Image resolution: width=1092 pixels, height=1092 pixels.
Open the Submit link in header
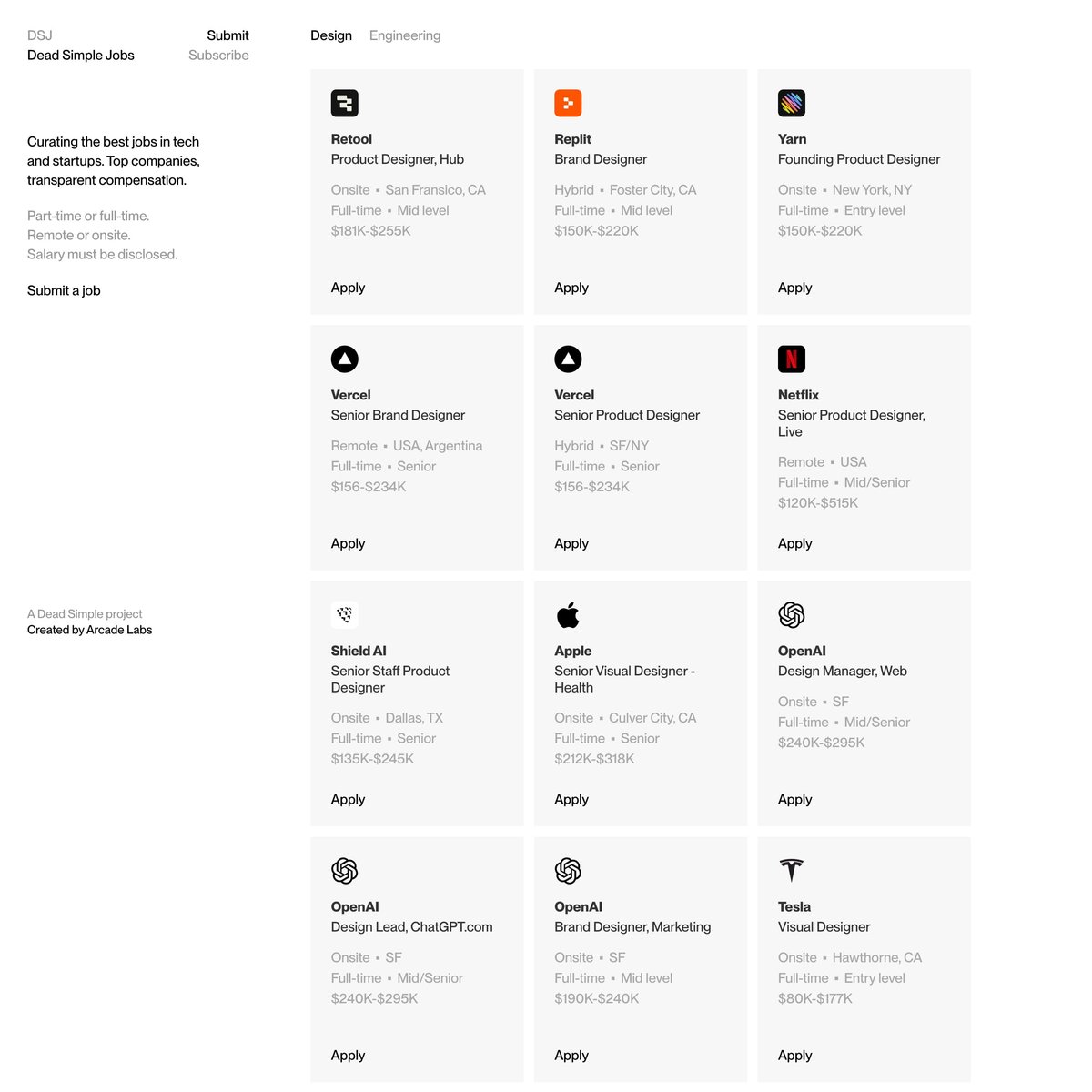tap(227, 35)
